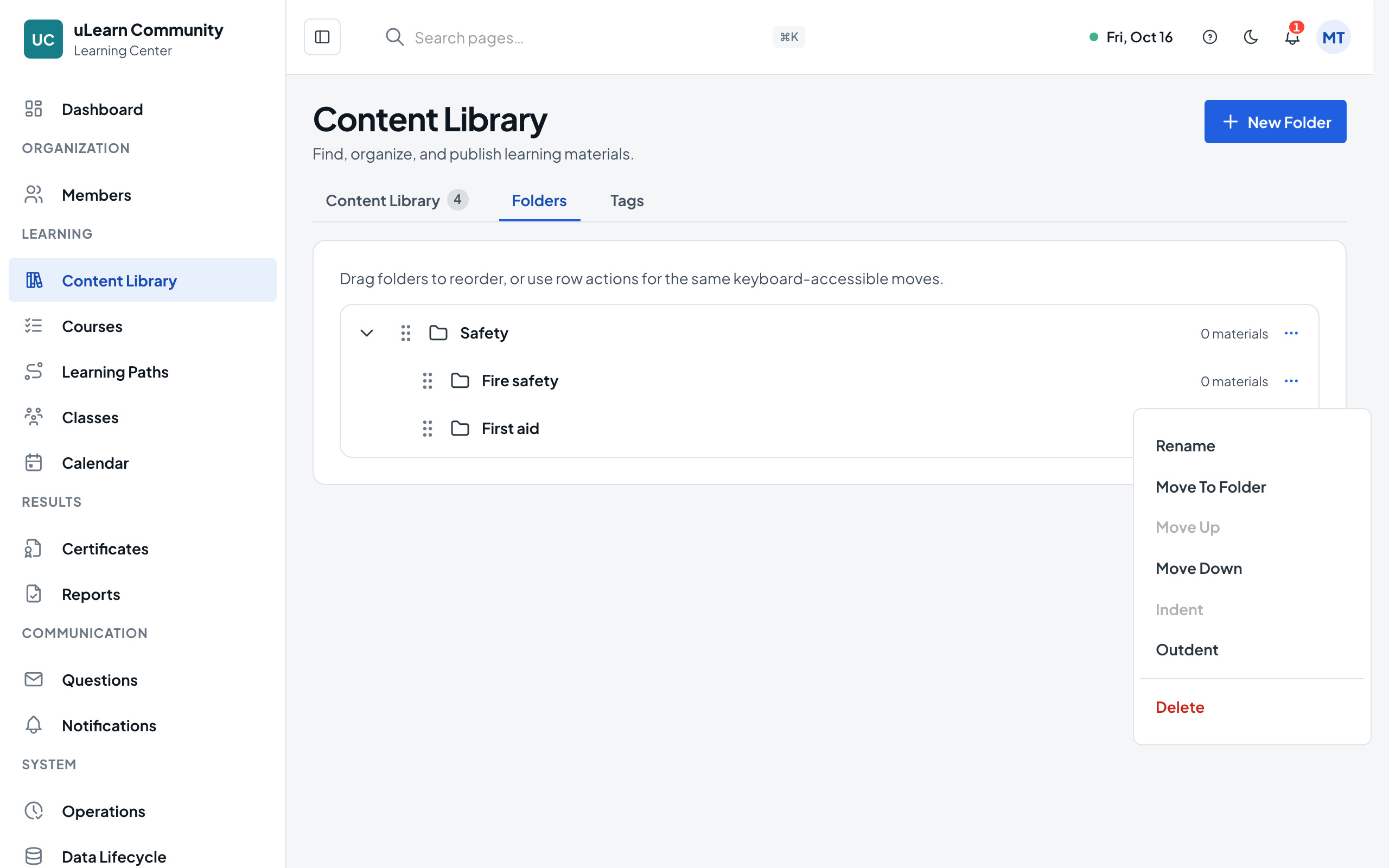This screenshot has width=1389, height=868.
Task: Switch to dark mode moon icon
Action: [x=1251, y=37]
